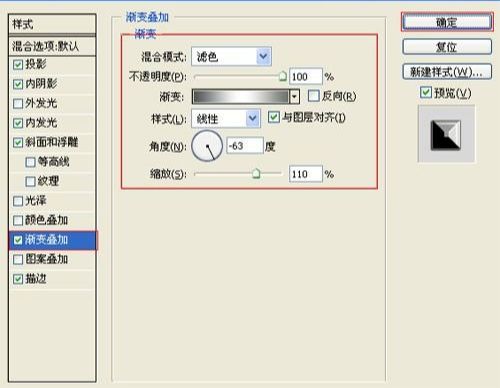
Task: Click the angle value field showing -63
Action: tap(245, 146)
